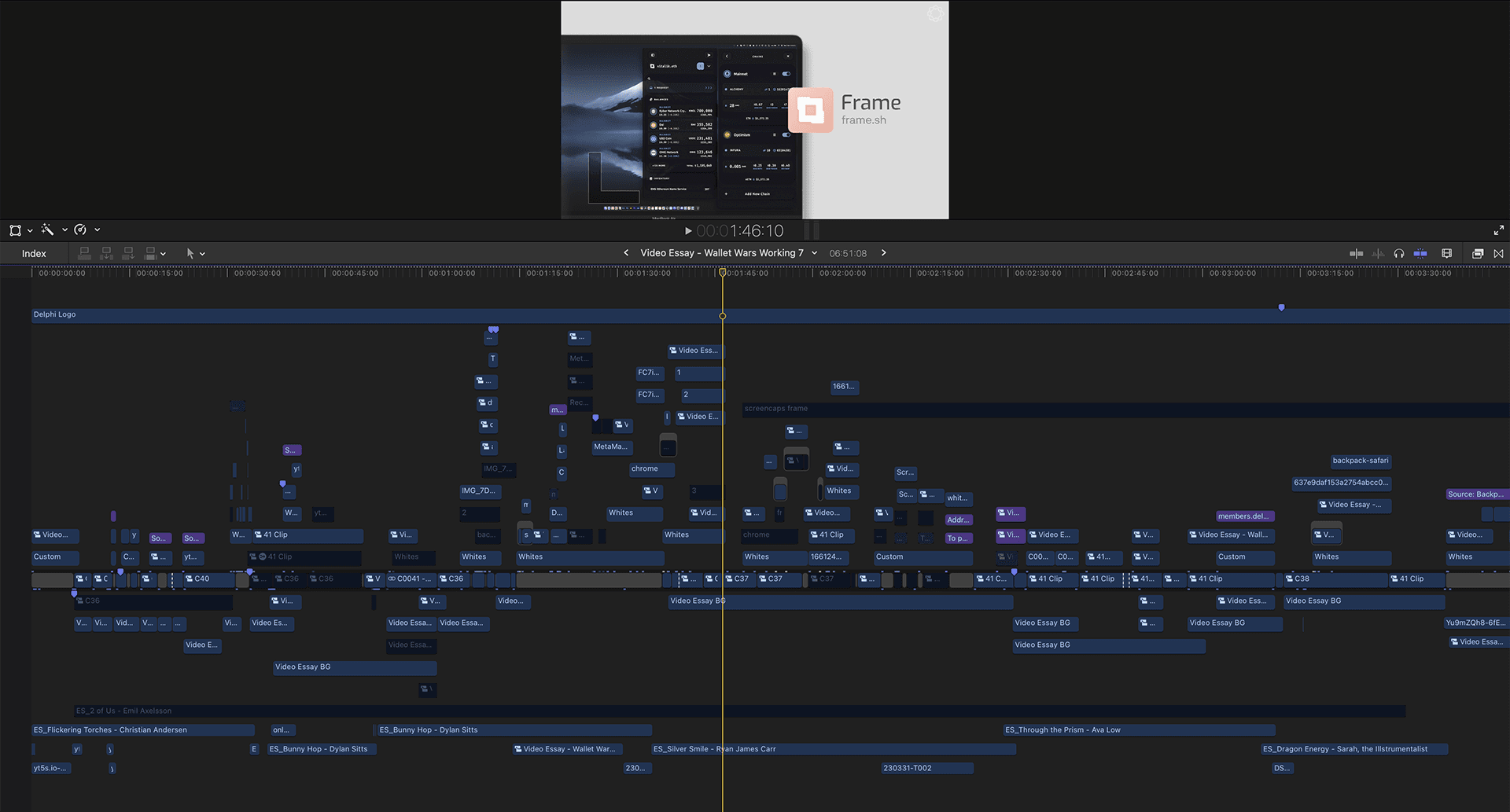Jump to 00:03:00:00 on the ruler
This screenshot has height=812, width=1510.
(1232, 274)
